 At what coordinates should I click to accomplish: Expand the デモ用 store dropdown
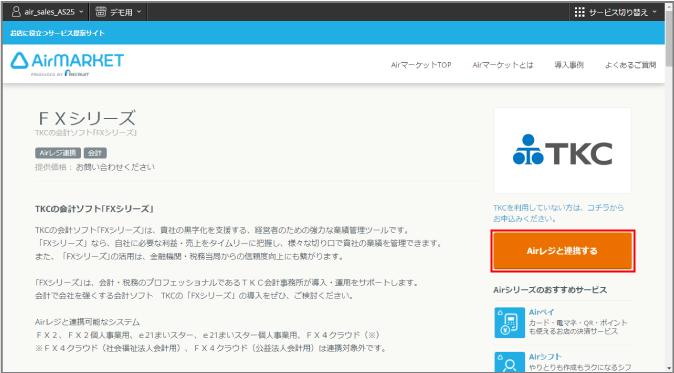click(x=118, y=12)
